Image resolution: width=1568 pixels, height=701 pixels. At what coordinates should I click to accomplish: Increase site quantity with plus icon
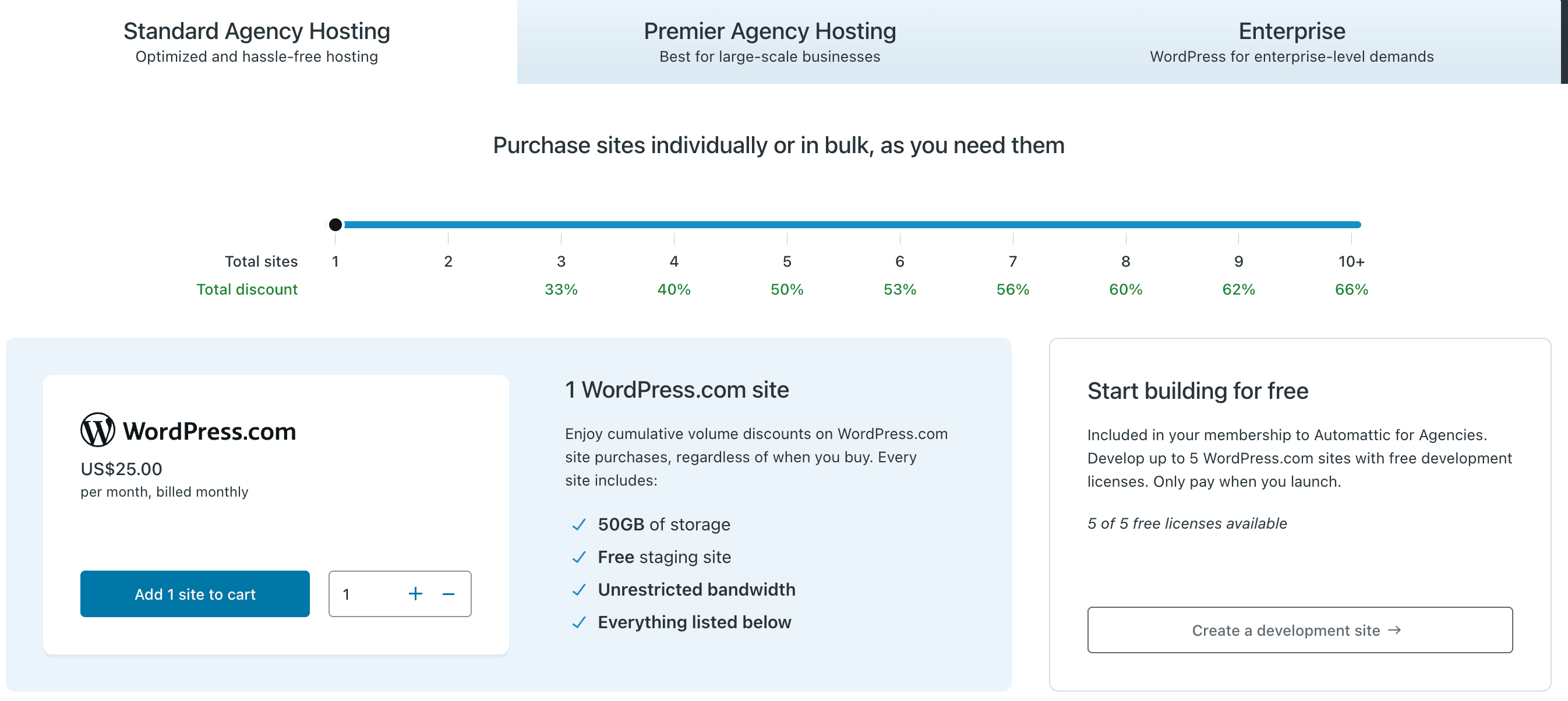(415, 594)
